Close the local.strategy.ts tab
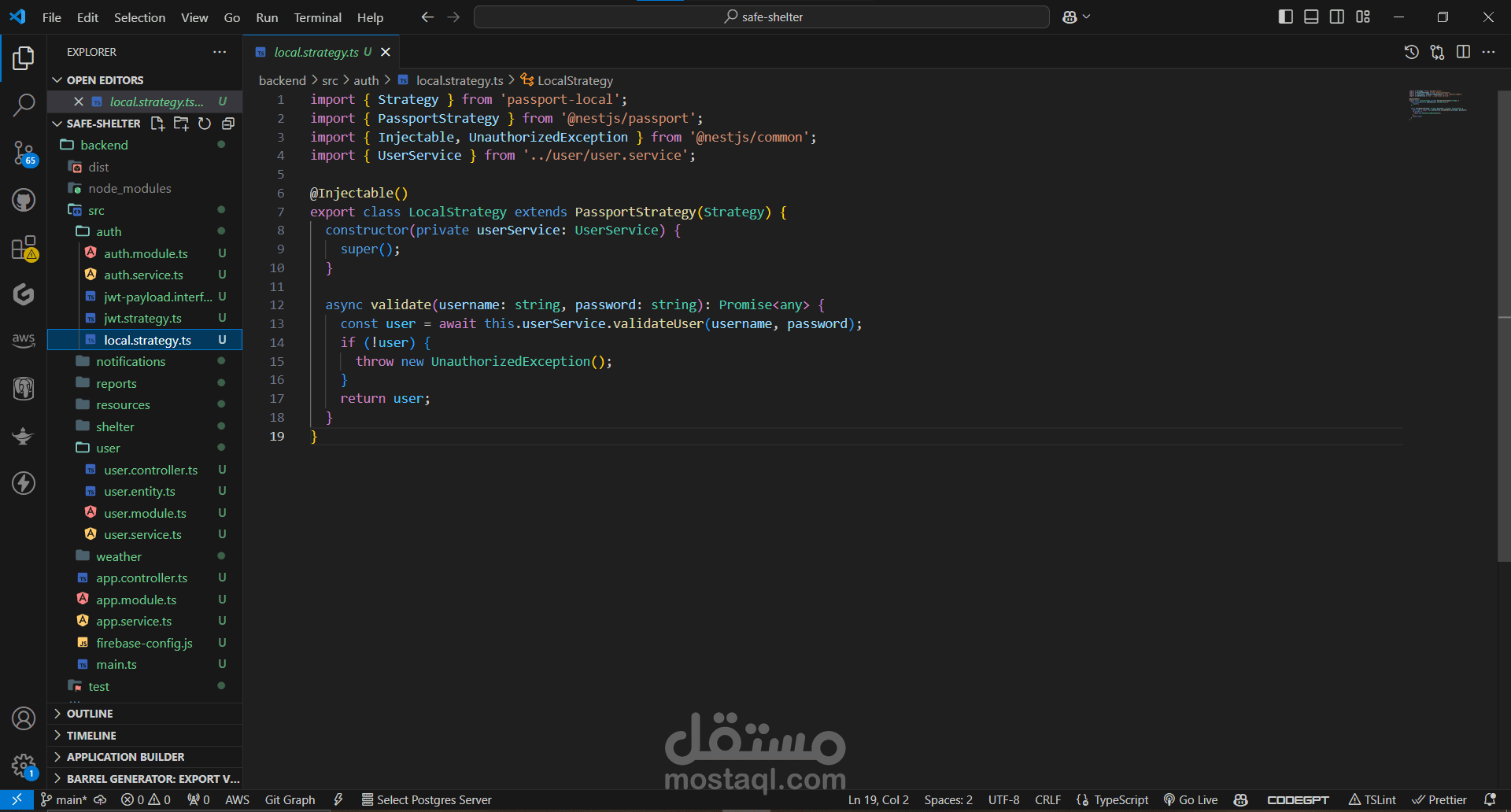This screenshot has height=812, width=1511. click(x=386, y=52)
